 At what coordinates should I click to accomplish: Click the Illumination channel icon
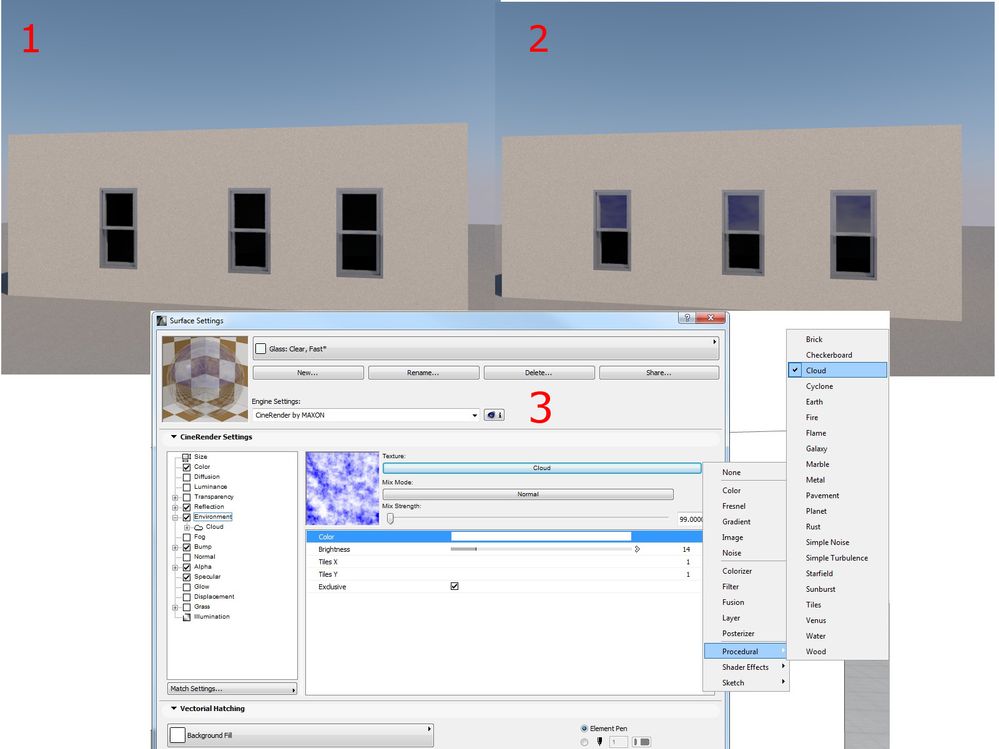[187, 617]
